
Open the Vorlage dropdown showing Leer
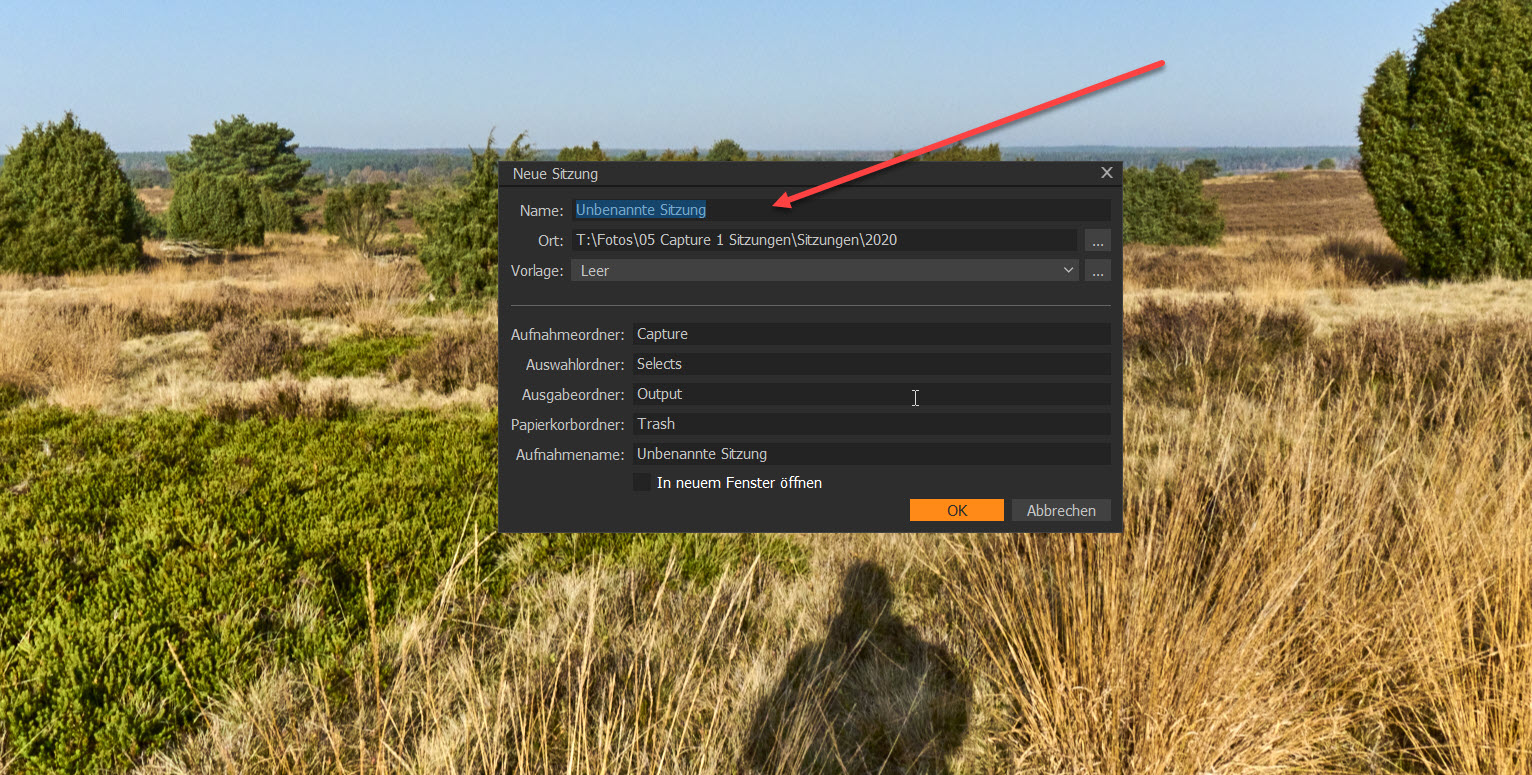click(825, 270)
